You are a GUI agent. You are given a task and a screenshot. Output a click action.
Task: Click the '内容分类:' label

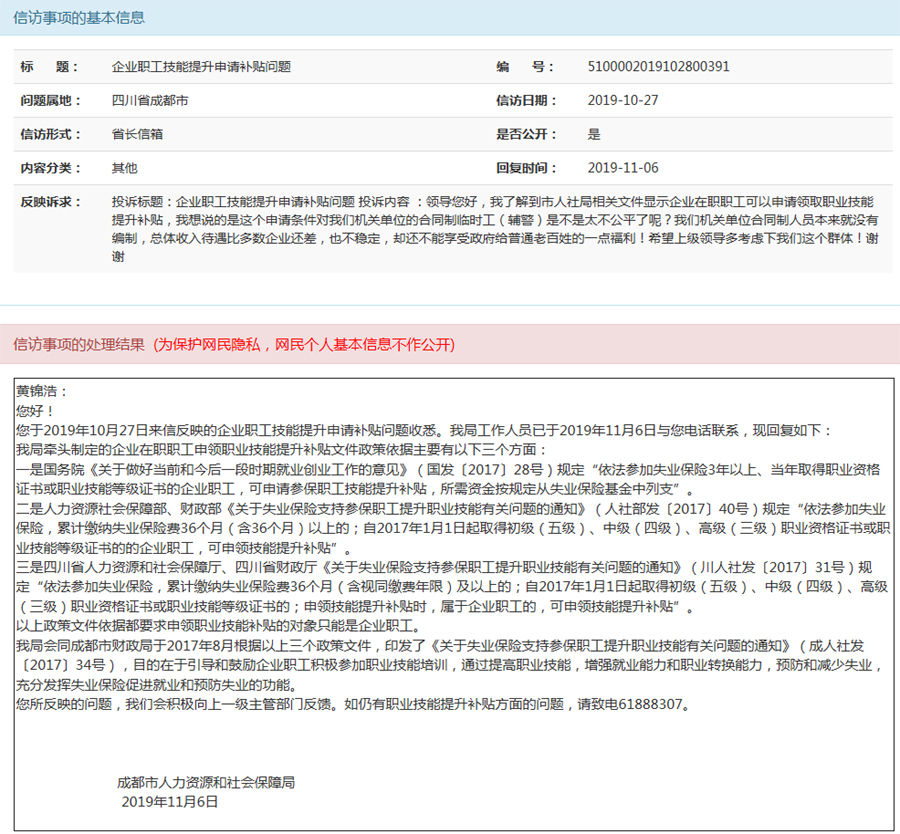(51, 168)
